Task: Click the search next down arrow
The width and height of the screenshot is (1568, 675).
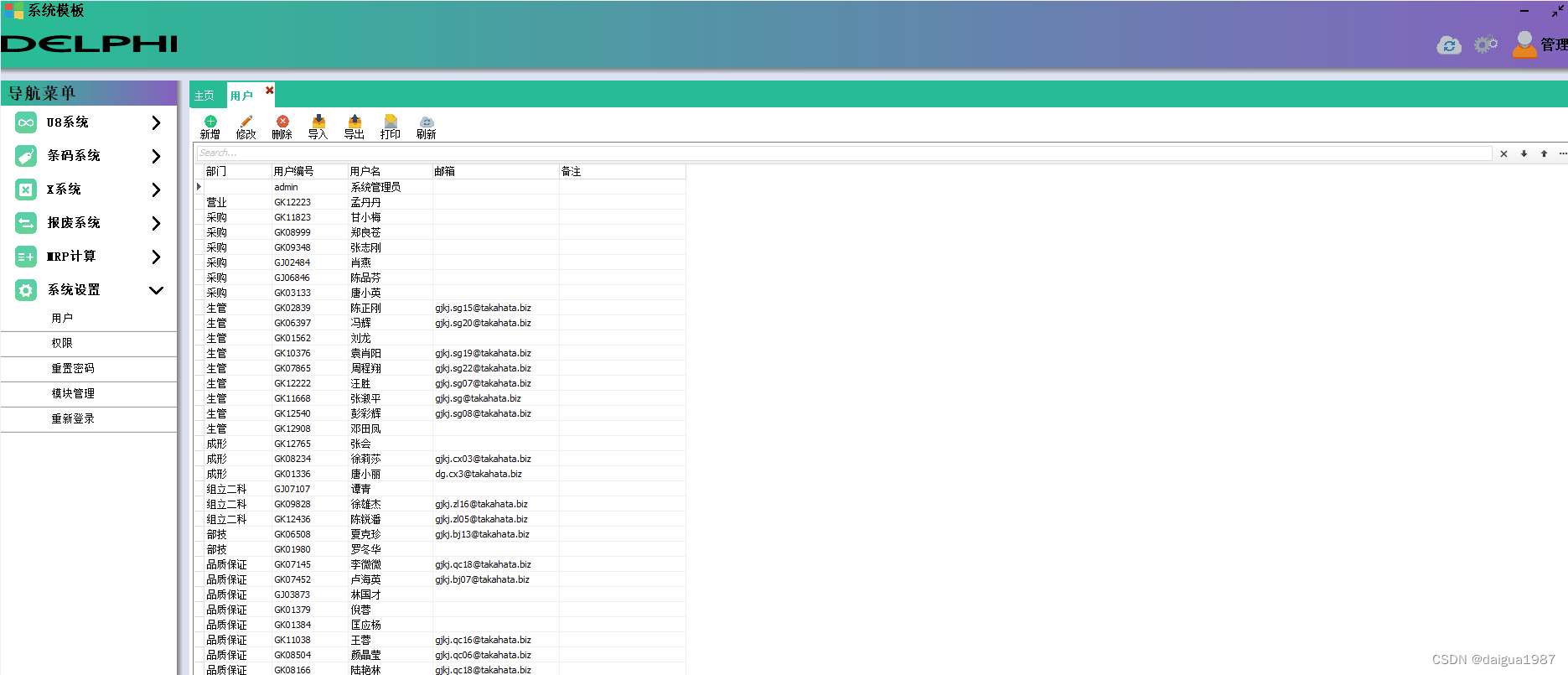Action: pos(1524,153)
